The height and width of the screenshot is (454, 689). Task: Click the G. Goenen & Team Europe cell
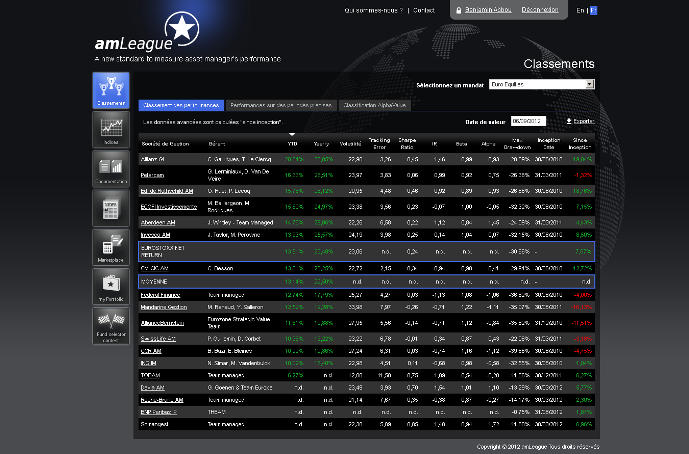tap(240, 388)
